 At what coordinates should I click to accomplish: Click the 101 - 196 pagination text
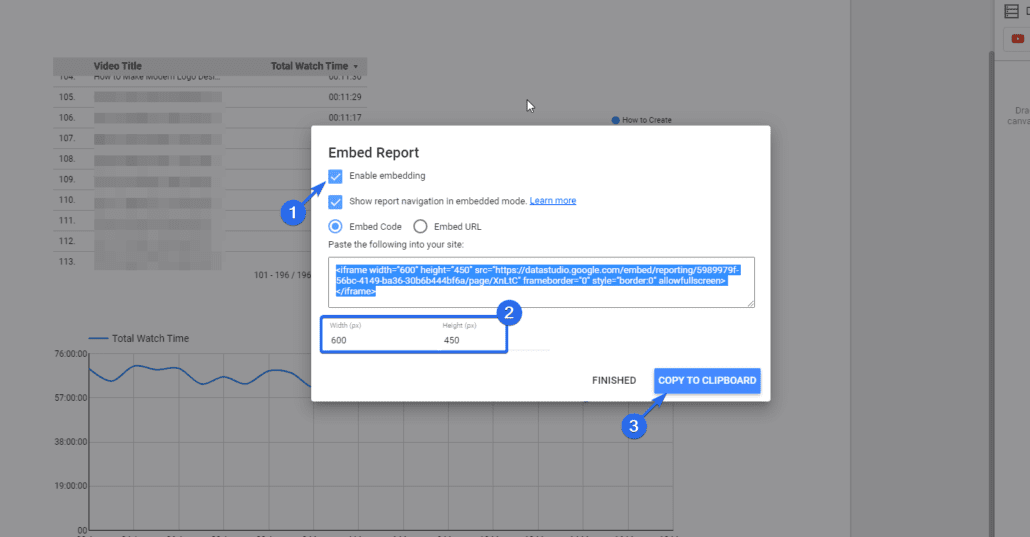click(x=282, y=275)
